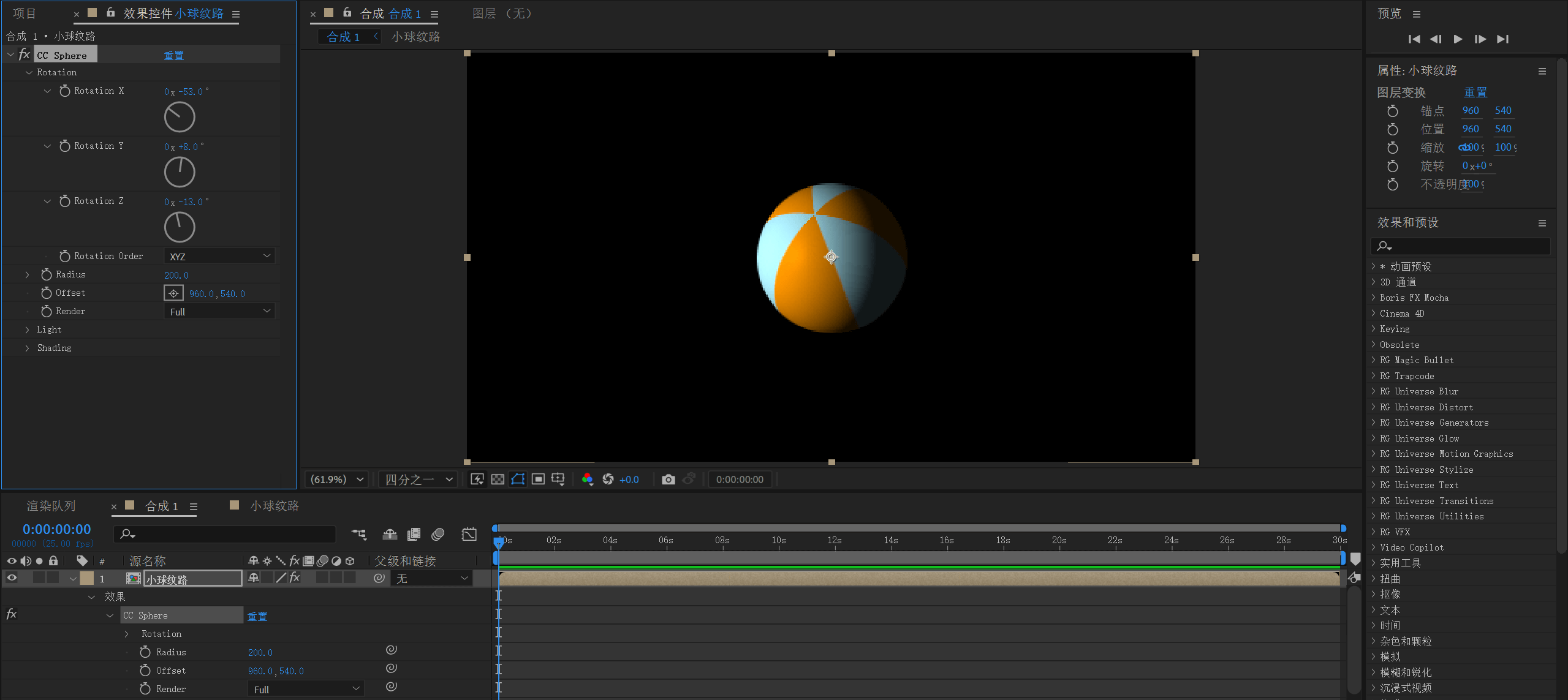The image size is (1568, 700).
Task: Open 小球纹路 timeline tab
Action: point(274,506)
